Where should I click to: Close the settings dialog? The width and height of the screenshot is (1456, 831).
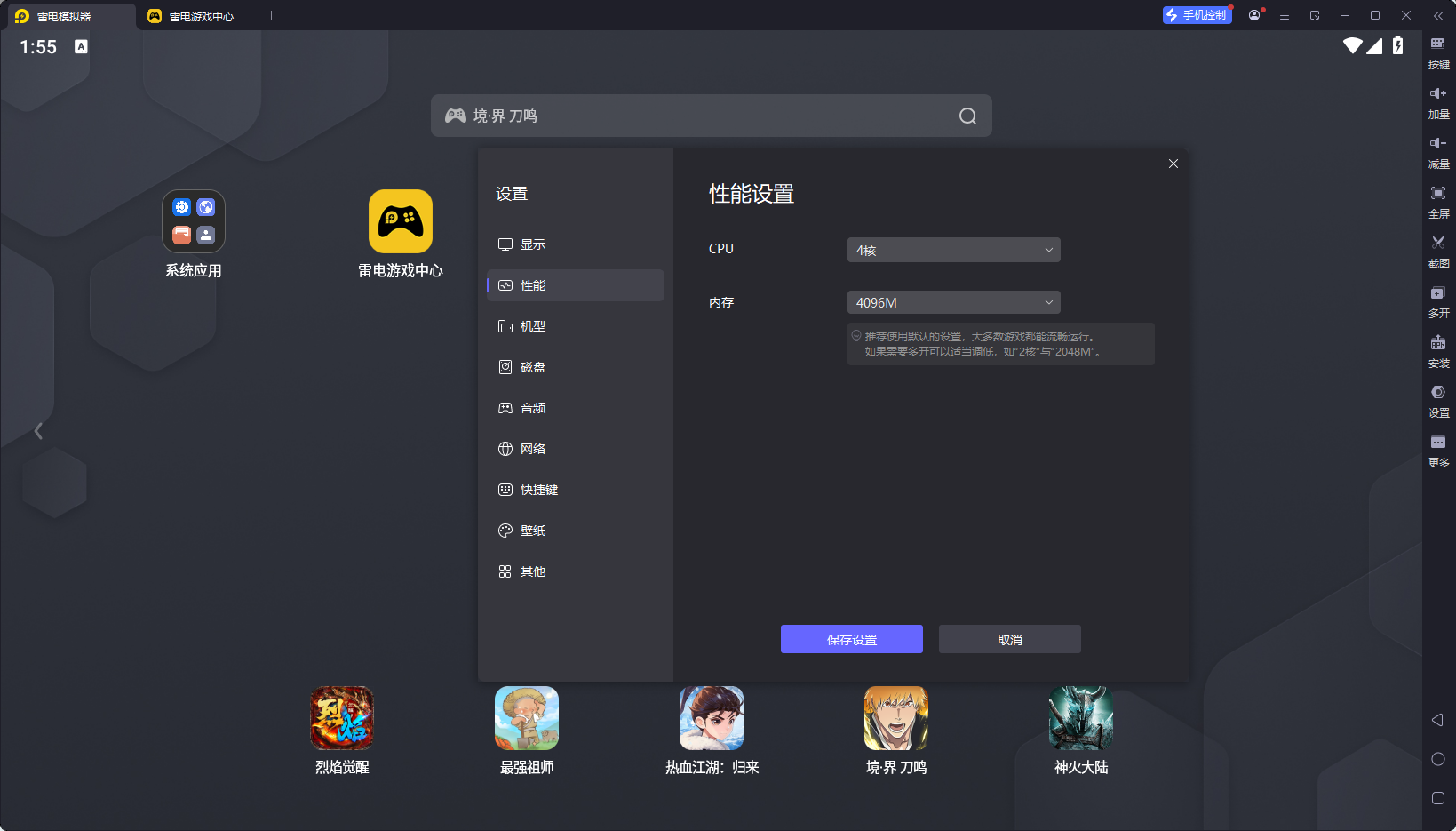click(x=1173, y=164)
